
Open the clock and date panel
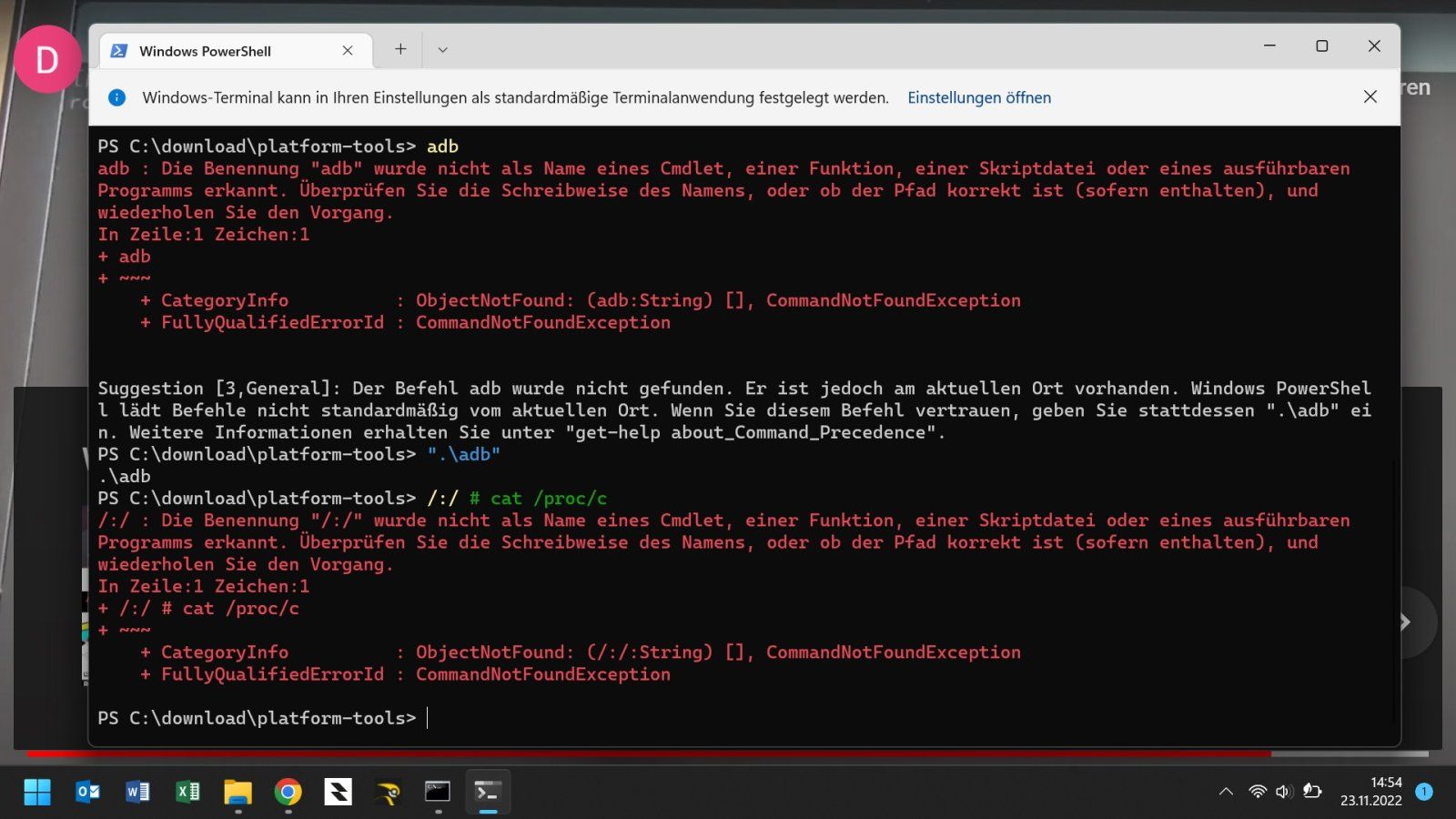click(x=1370, y=792)
